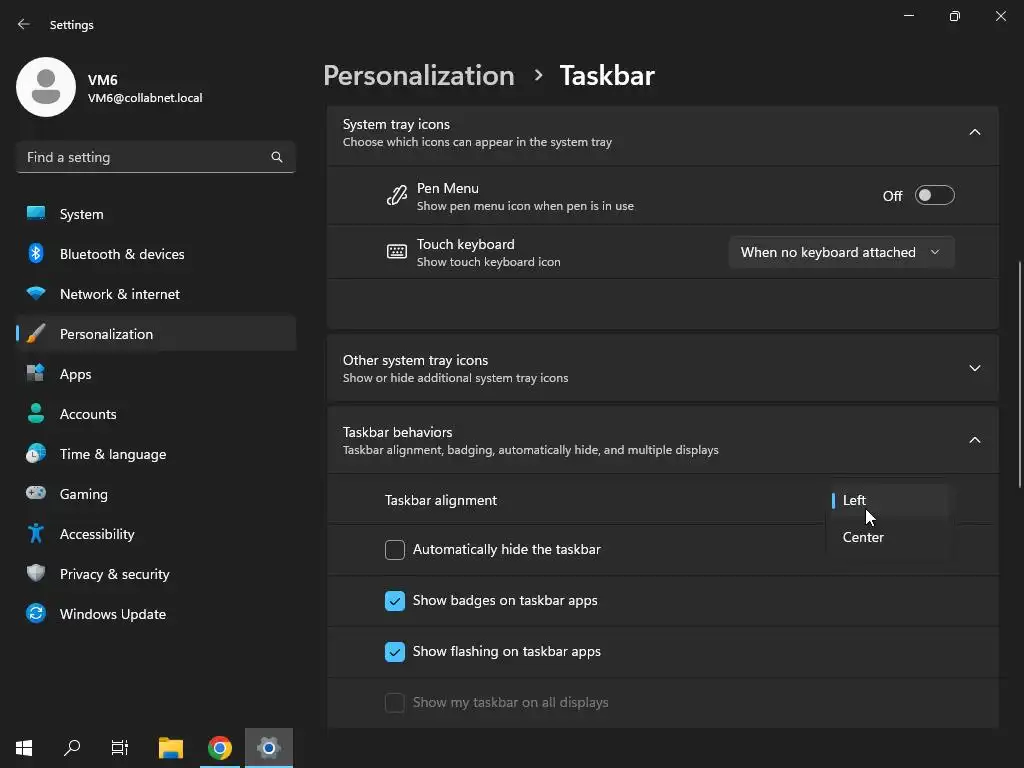Open the Touch keyboard dropdown
Viewport: 1024px width, 768px height.
[840, 252]
